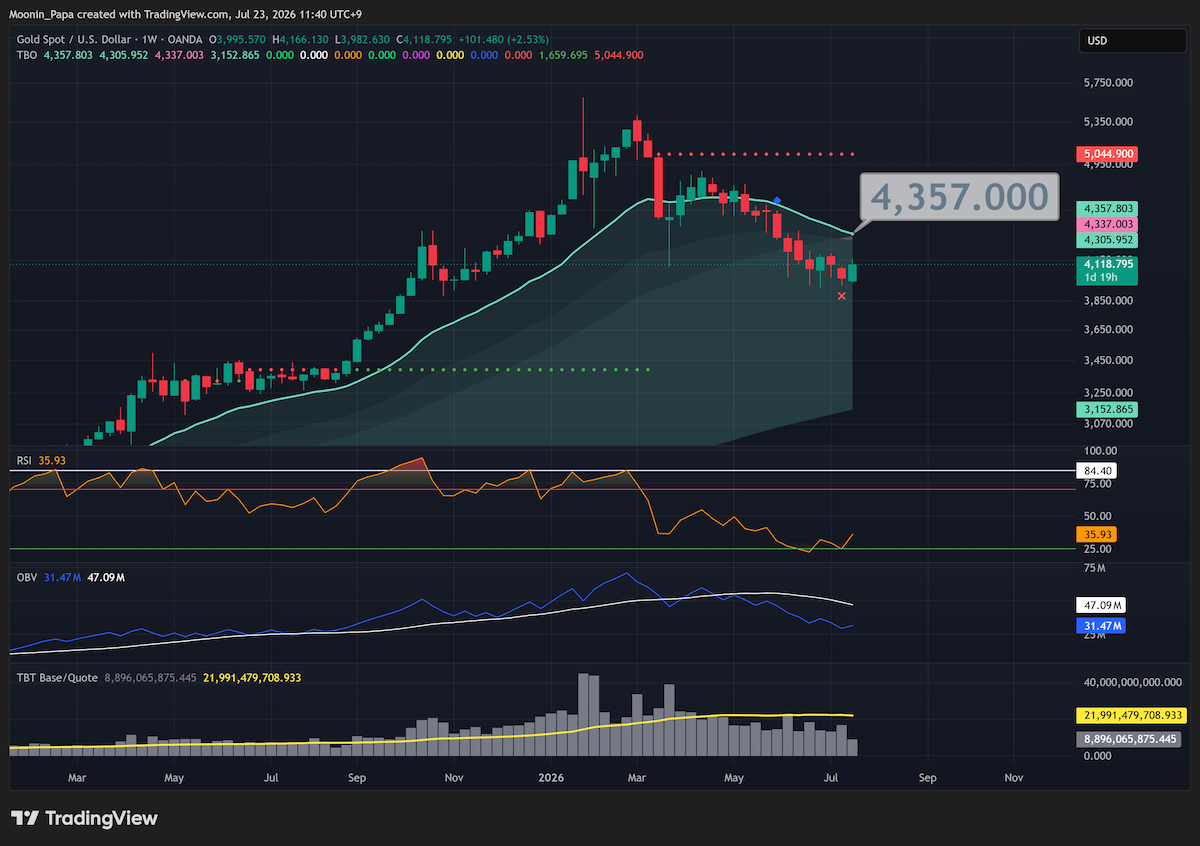Image resolution: width=1200 pixels, height=846 pixels.
Task: Click the 4,357.000 price callout bubble
Action: (x=959, y=197)
